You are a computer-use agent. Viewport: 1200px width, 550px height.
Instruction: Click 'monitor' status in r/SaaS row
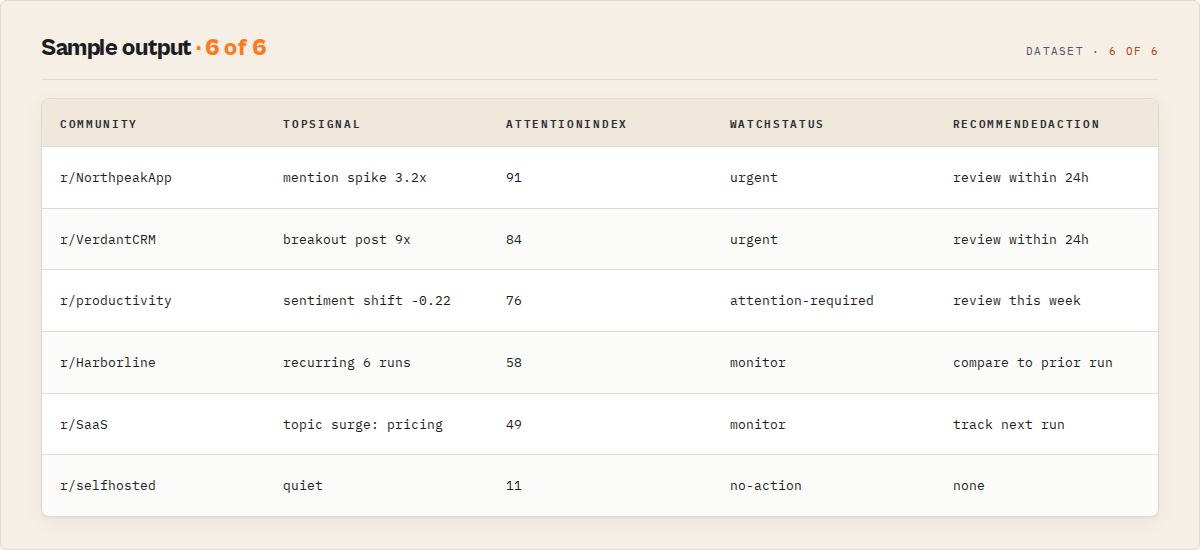click(758, 425)
